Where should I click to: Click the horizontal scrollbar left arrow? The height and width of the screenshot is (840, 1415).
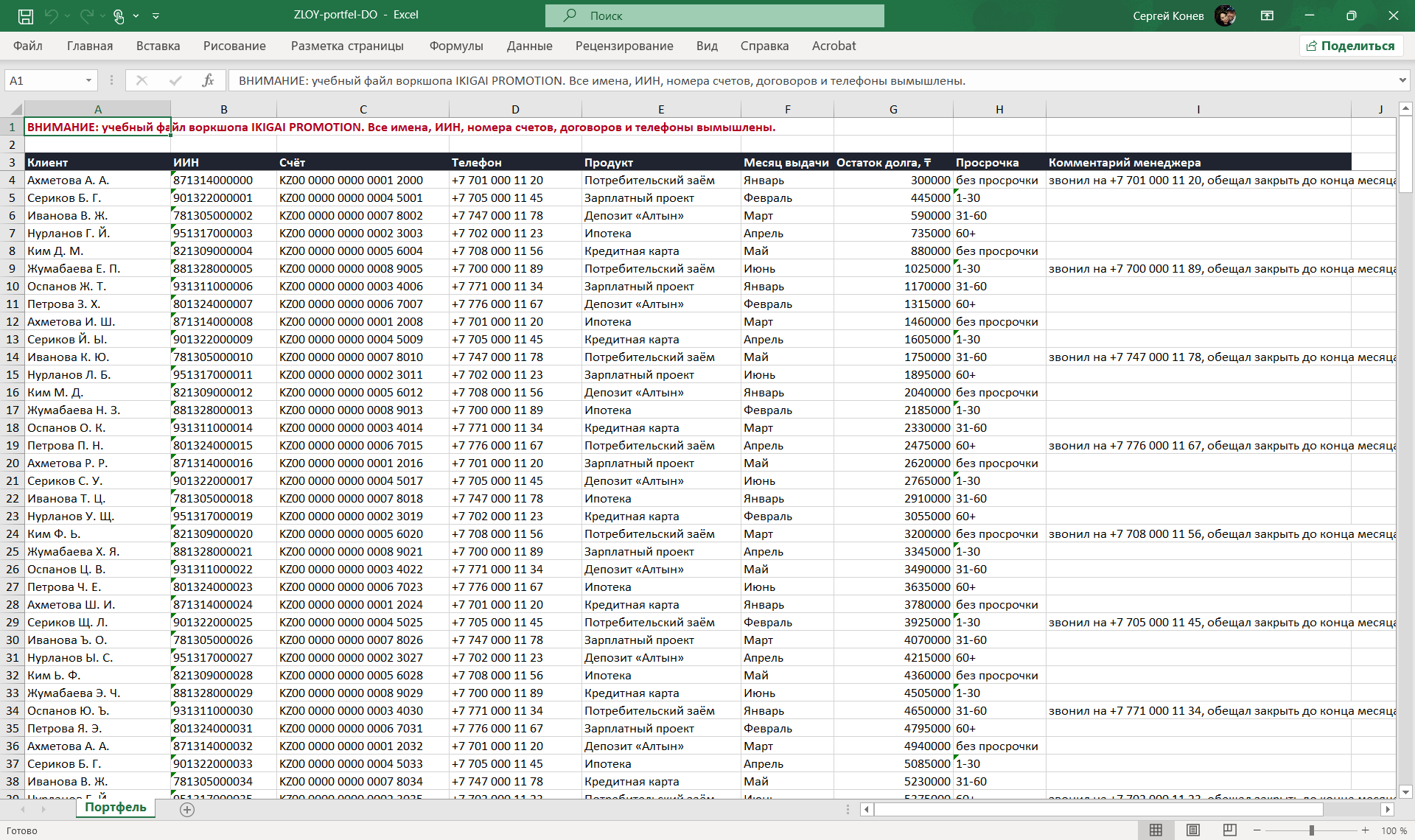[867, 809]
